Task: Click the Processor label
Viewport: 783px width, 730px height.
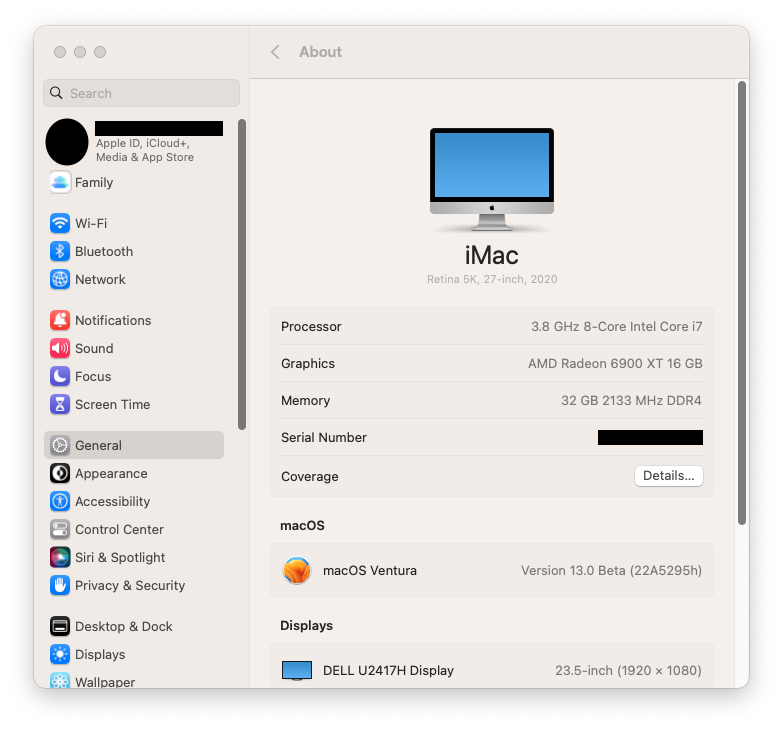Action: 311,327
